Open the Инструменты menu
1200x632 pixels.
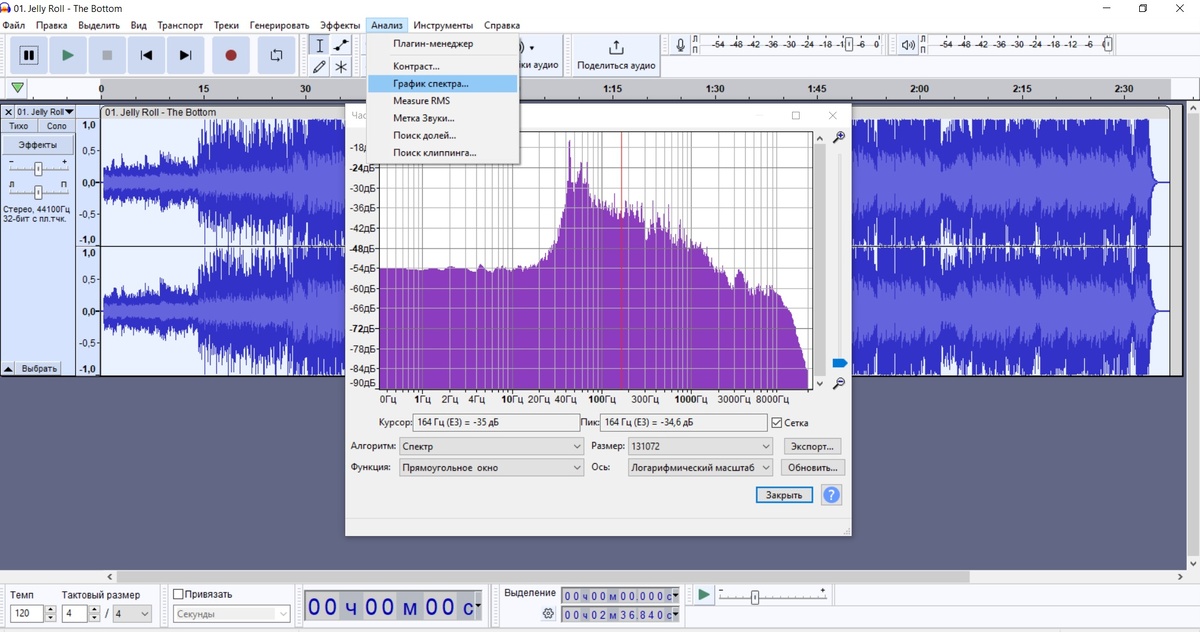pos(442,25)
